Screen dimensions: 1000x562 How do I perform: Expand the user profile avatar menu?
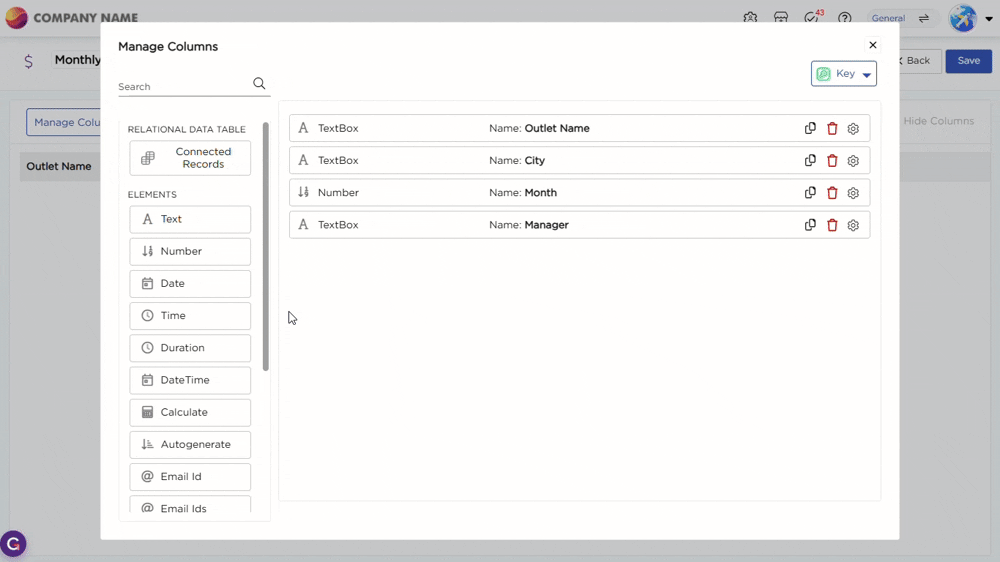click(964, 18)
